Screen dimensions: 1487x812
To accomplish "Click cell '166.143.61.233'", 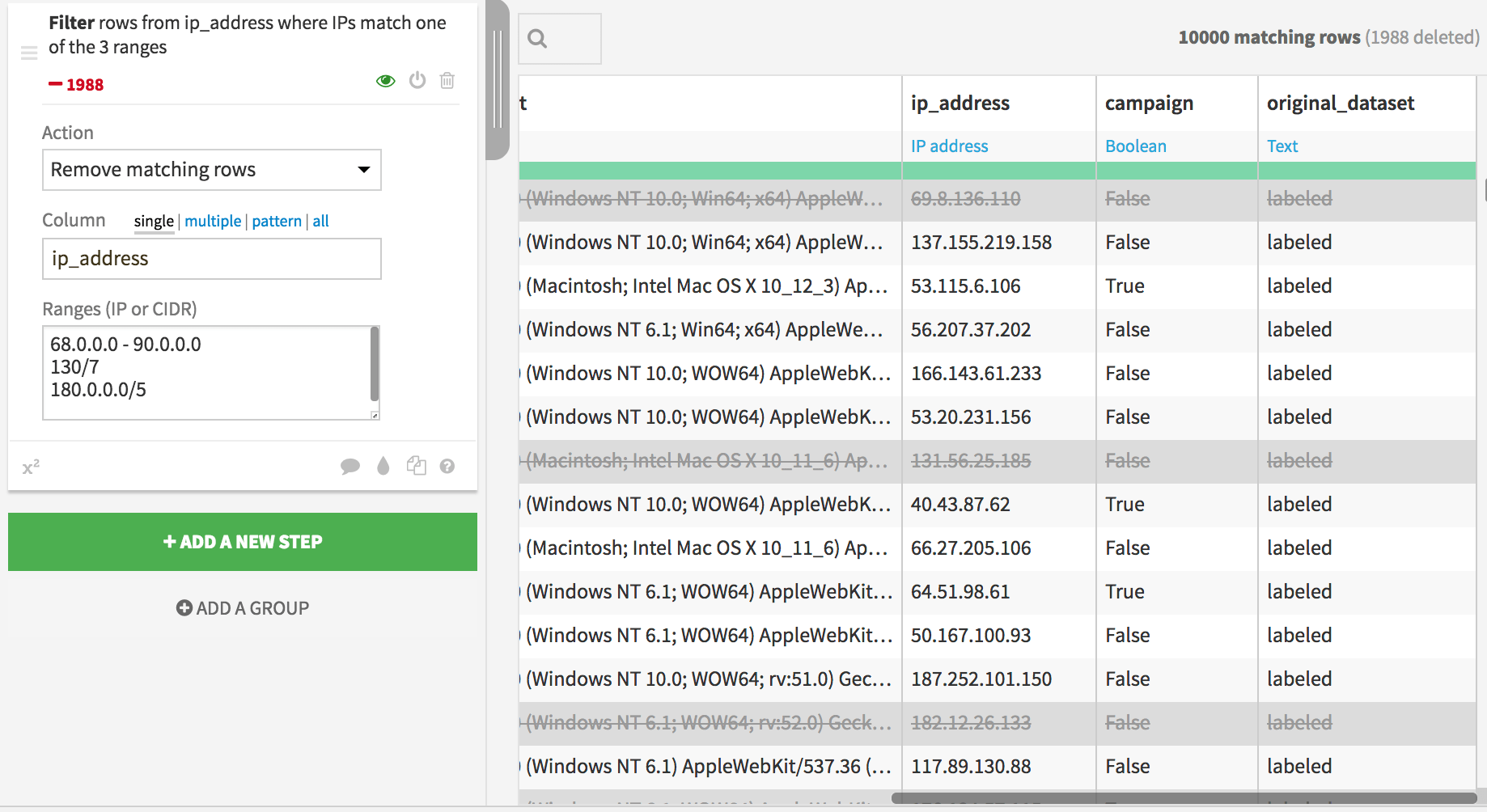I will pos(977,374).
